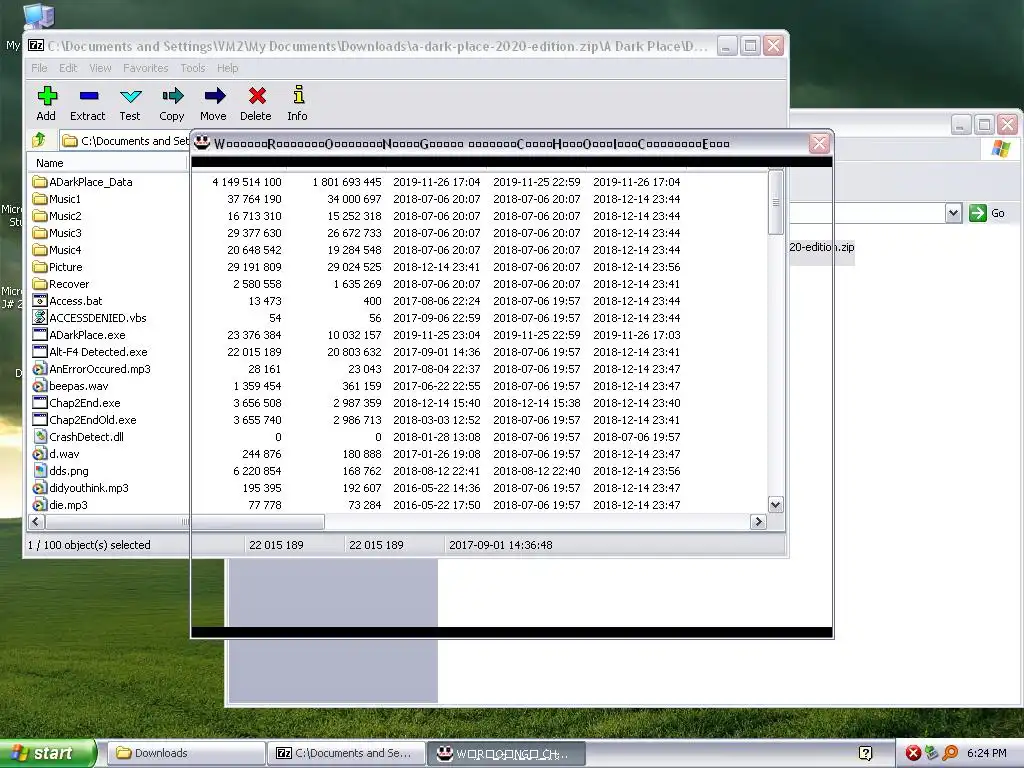This screenshot has height=768, width=1024.
Task: Select the dds.png image icon
Action: [x=40, y=470]
